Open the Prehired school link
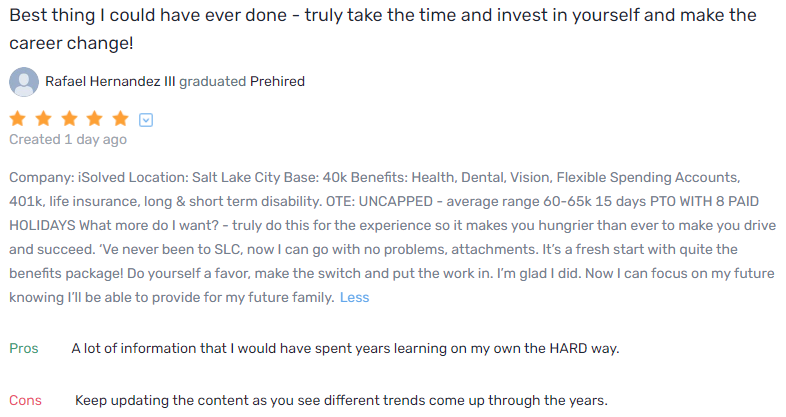786x417 pixels. (x=277, y=82)
